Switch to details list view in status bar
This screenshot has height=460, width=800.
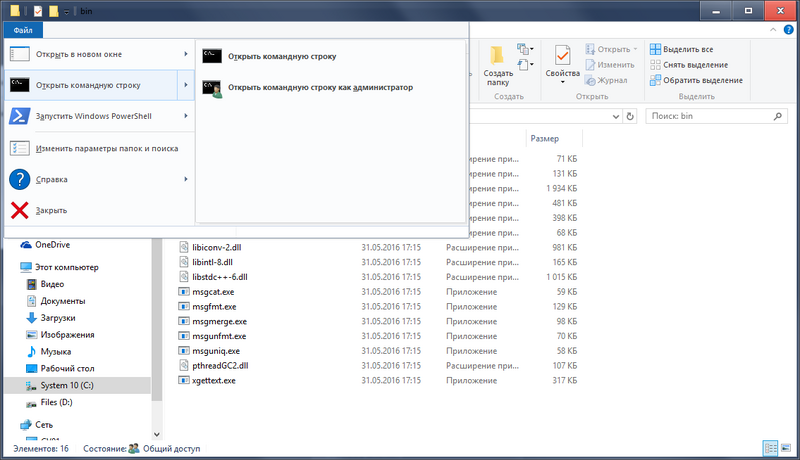click(x=771, y=449)
